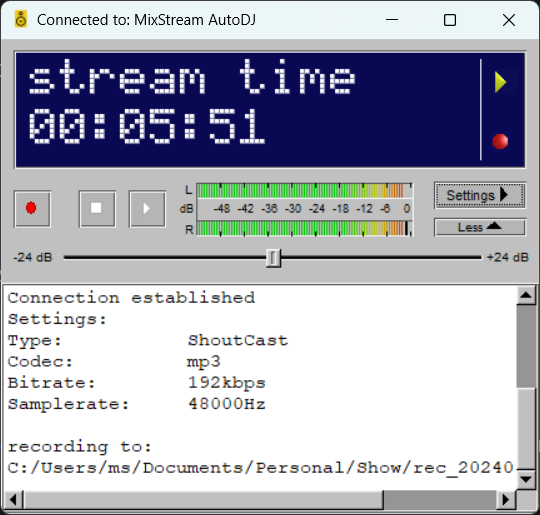Click the red recording status dot in display

pos(500,141)
